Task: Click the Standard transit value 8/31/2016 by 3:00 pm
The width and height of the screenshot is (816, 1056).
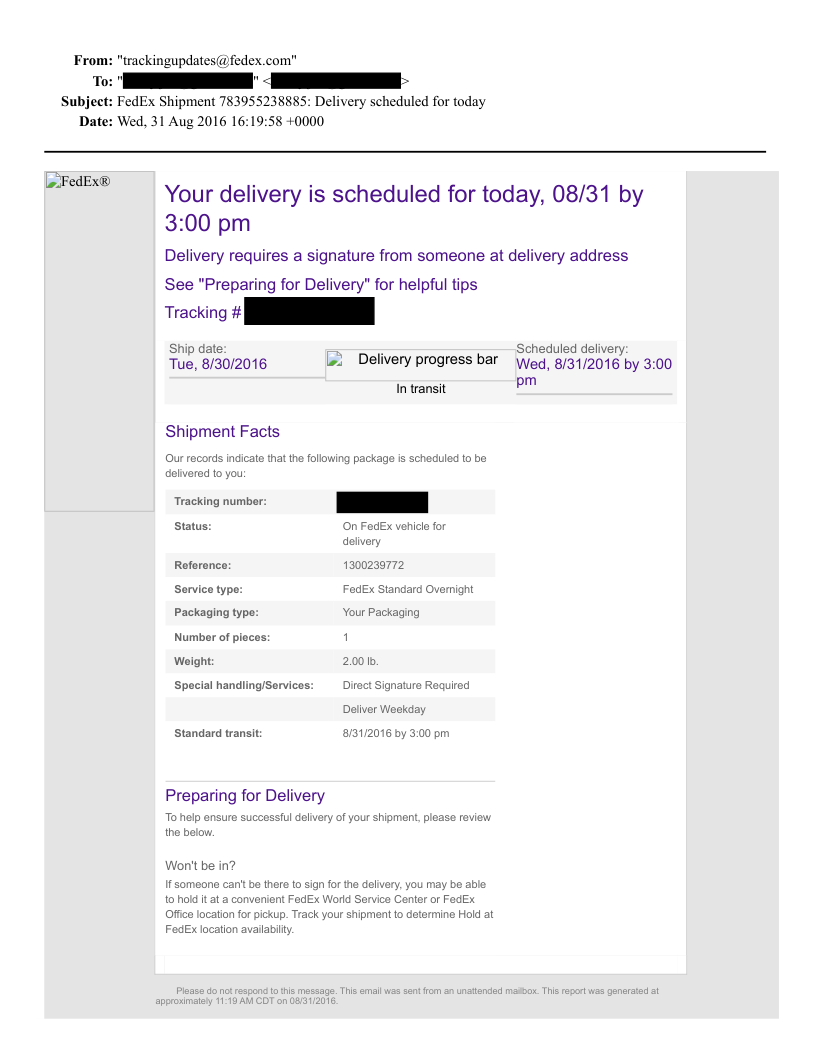Action: click(396, 733)
